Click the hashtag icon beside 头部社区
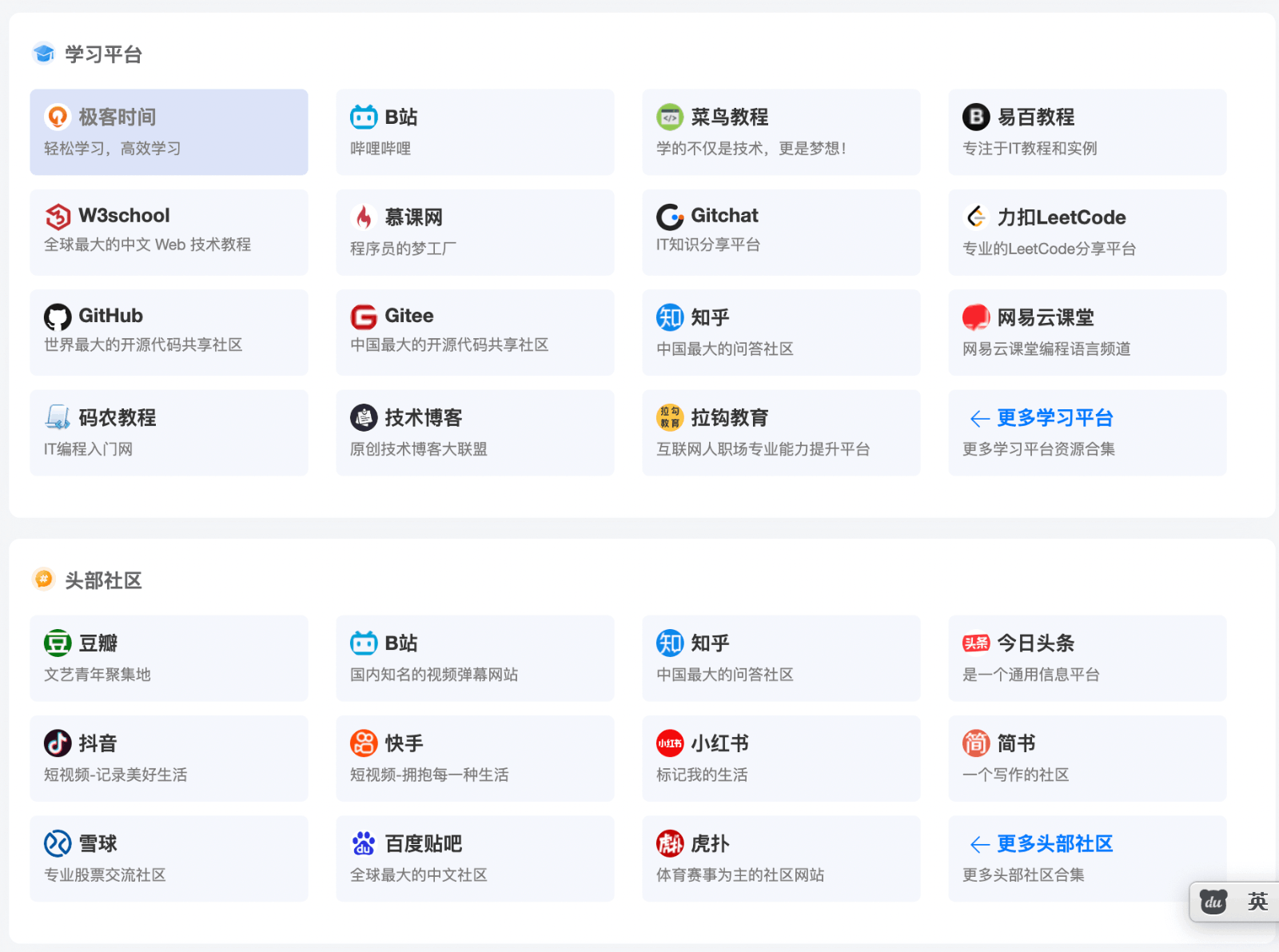1279x952 pixels. [x=43, y=580]
